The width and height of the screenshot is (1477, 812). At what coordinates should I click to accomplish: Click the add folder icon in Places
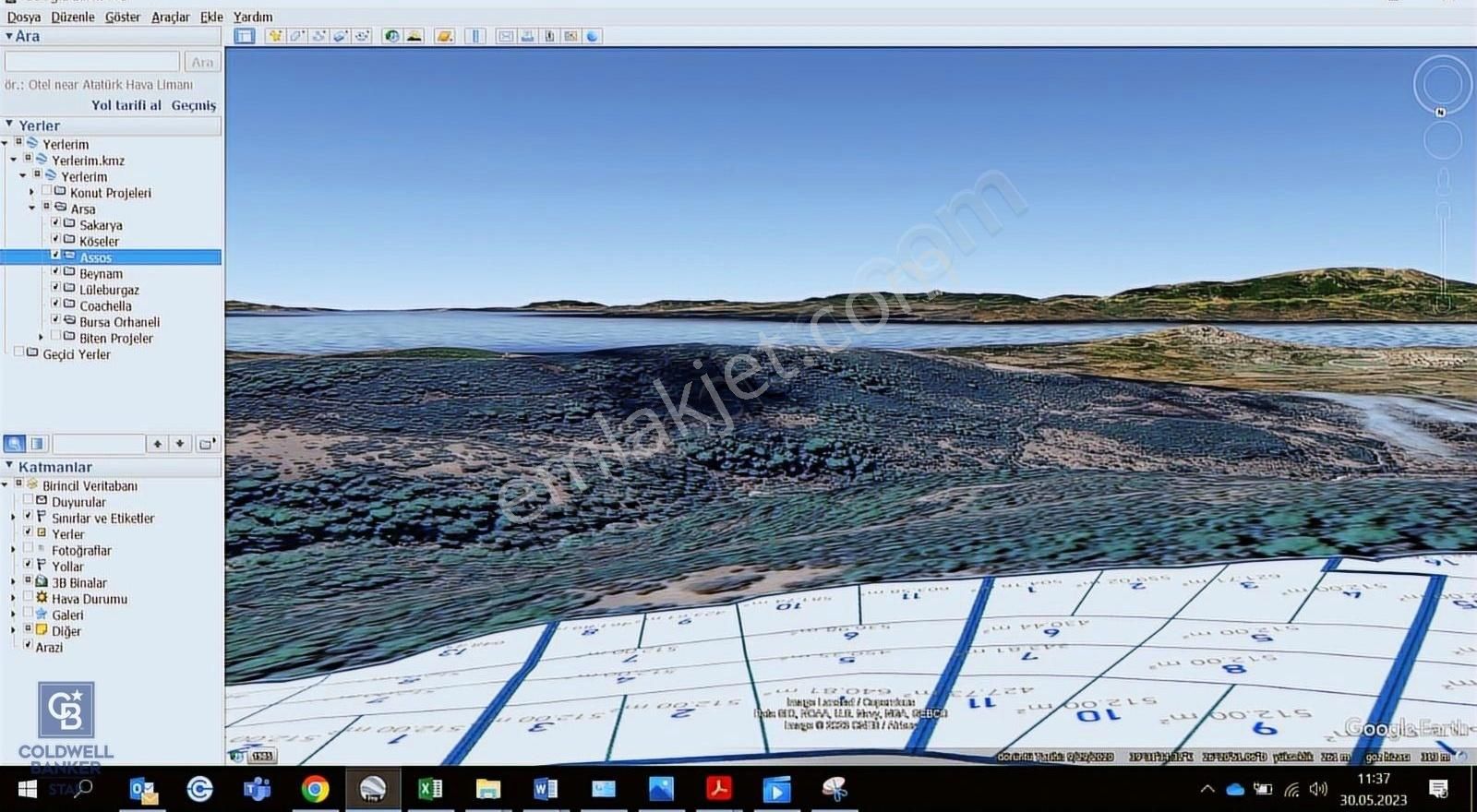pyautogui.click(x=207, y=444)
